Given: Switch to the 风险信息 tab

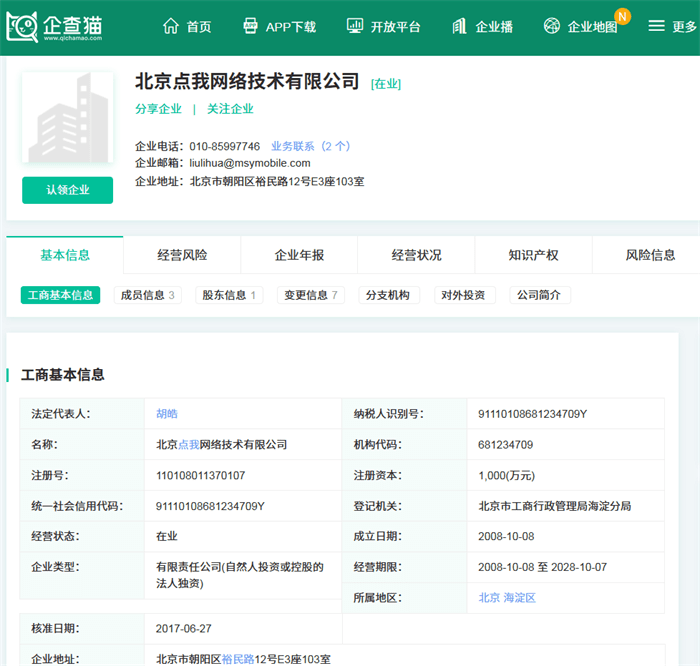Looking at the screenshot, I should click(650, 255).
